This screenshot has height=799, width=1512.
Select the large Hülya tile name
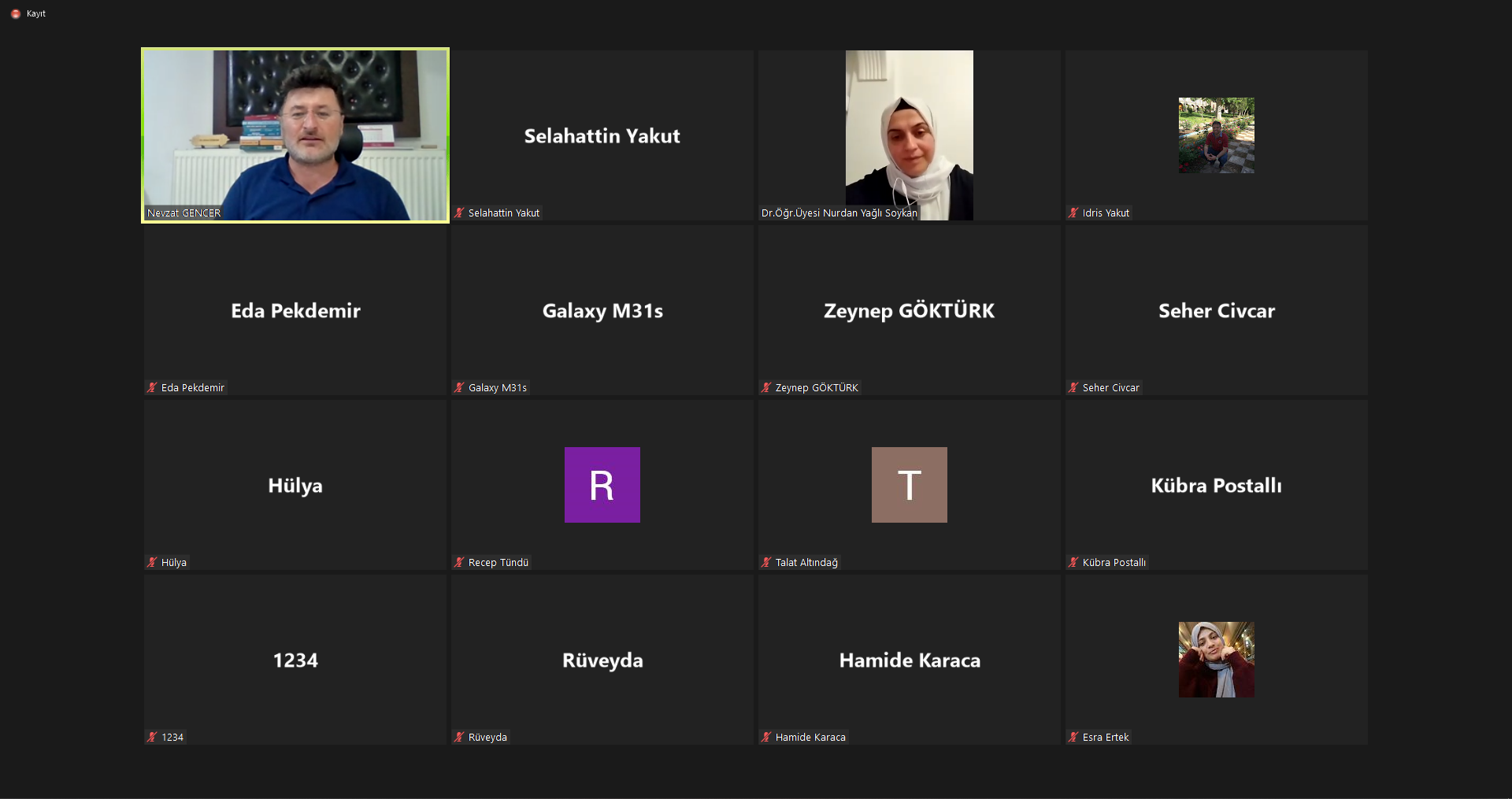(295, 486)
